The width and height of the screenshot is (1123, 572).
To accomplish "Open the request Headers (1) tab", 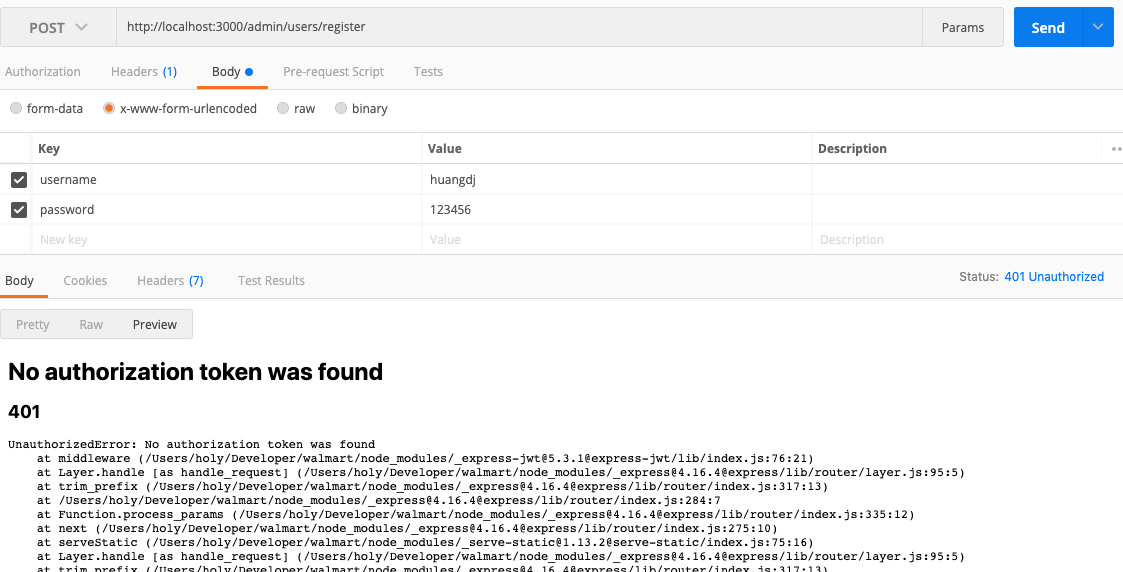I will pyautogui.click(x=144, y=72).
